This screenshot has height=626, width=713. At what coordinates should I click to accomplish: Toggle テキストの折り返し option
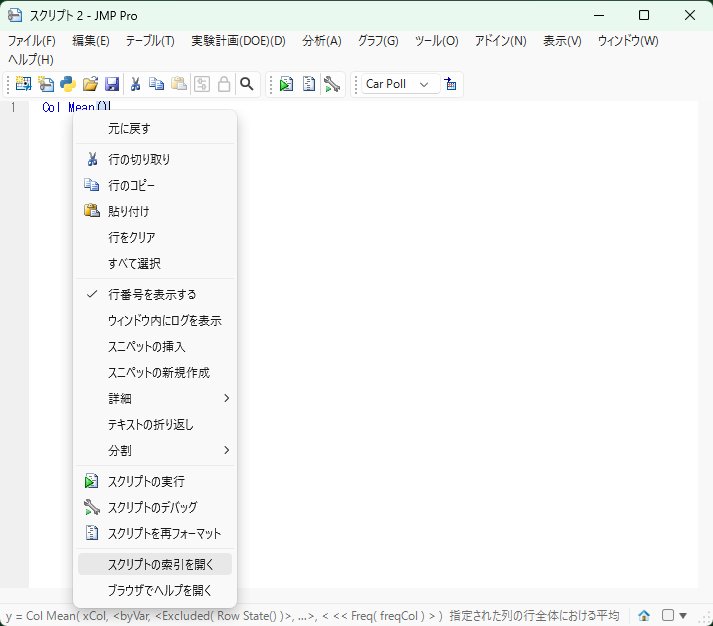(x=155, y=425)
